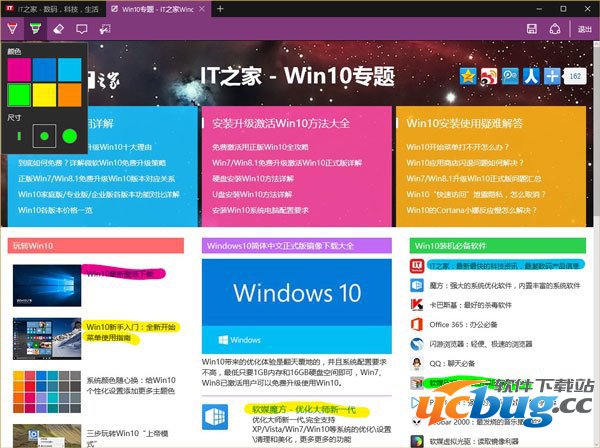Image resolution: width=600 pixels, height=448 pixels.
Task: Open Win10“快速访问”泄露隐私 link
Action: (476, 194)
